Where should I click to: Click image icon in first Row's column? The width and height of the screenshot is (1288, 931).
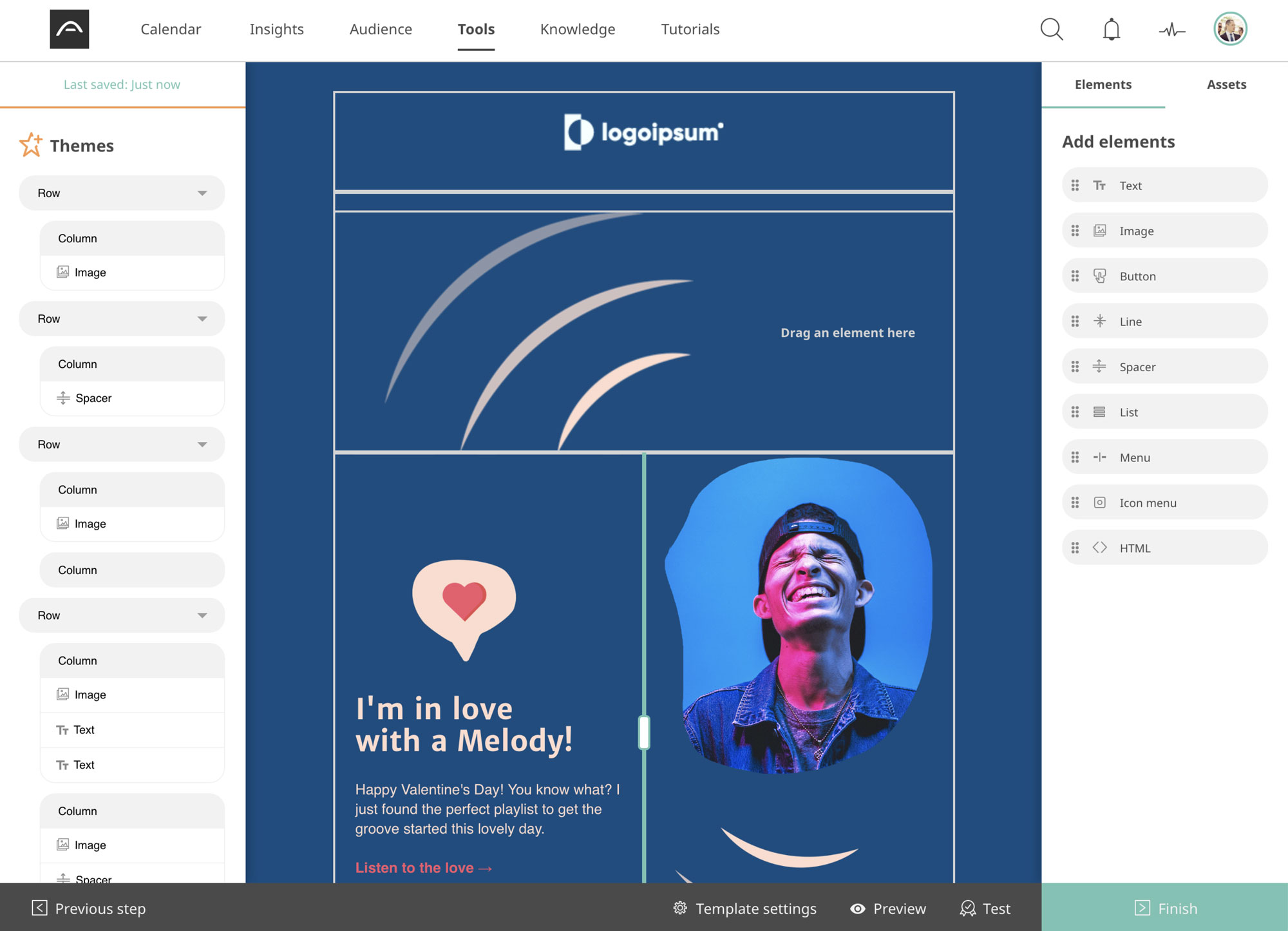(x=62, y=272)
